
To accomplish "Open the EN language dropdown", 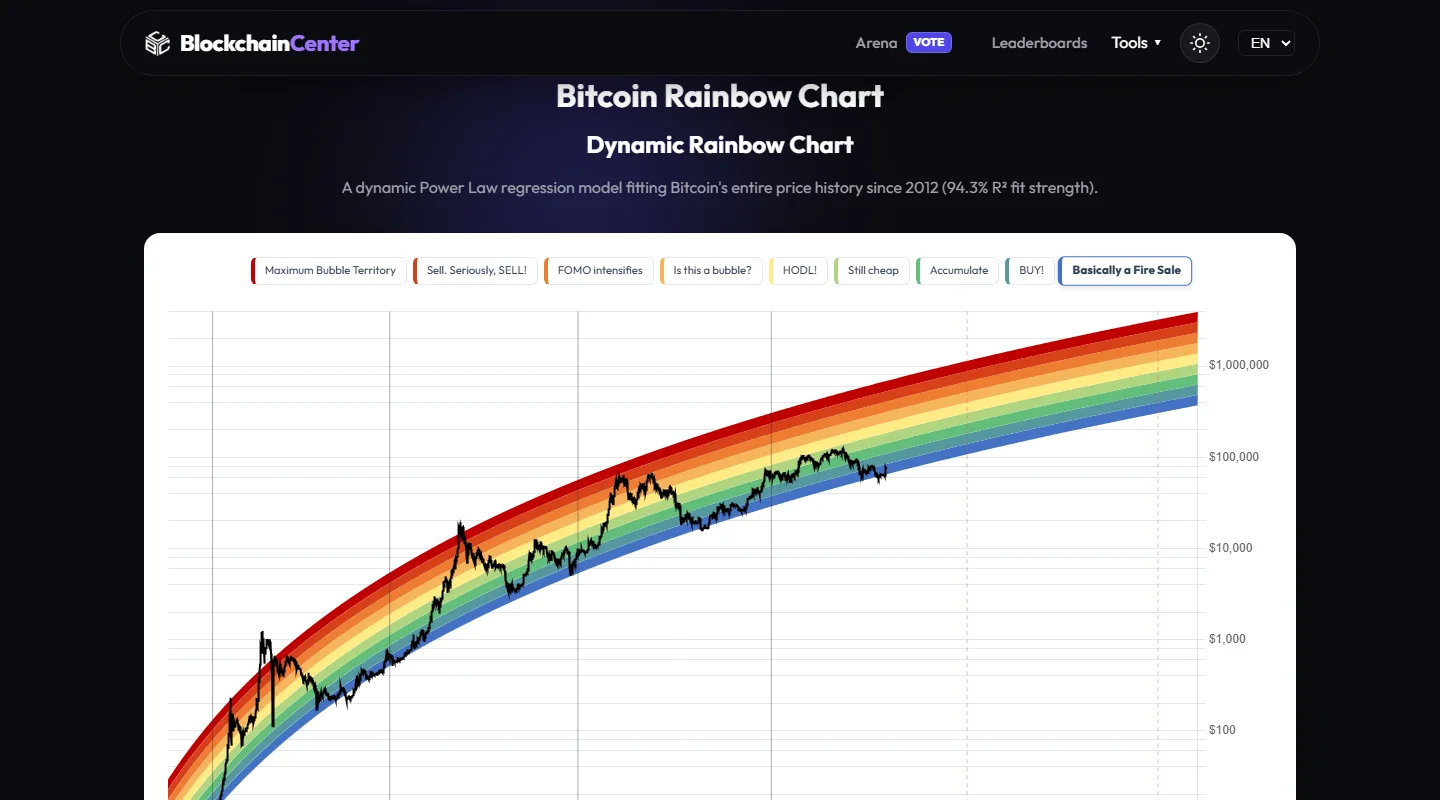I will click(x=1266, y=43).
